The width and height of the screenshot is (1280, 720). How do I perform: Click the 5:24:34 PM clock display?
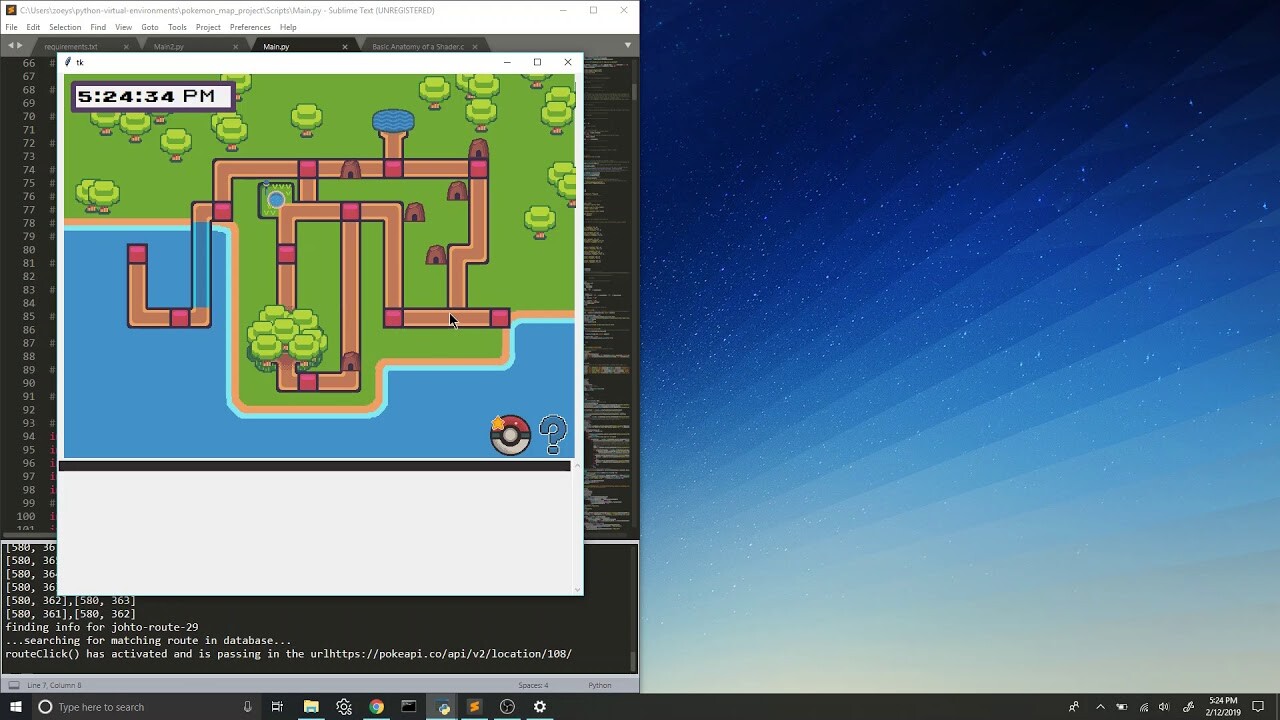tap(150, 96)
